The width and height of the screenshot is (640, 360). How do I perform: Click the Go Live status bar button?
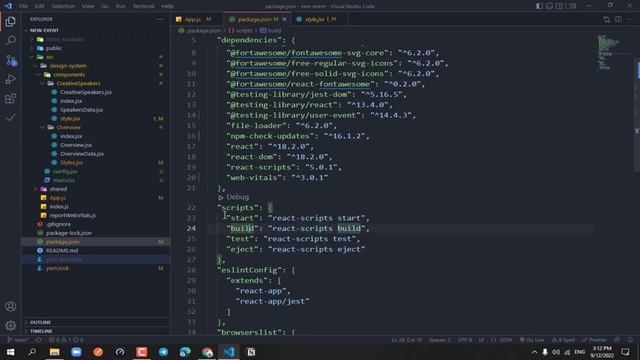532,340
